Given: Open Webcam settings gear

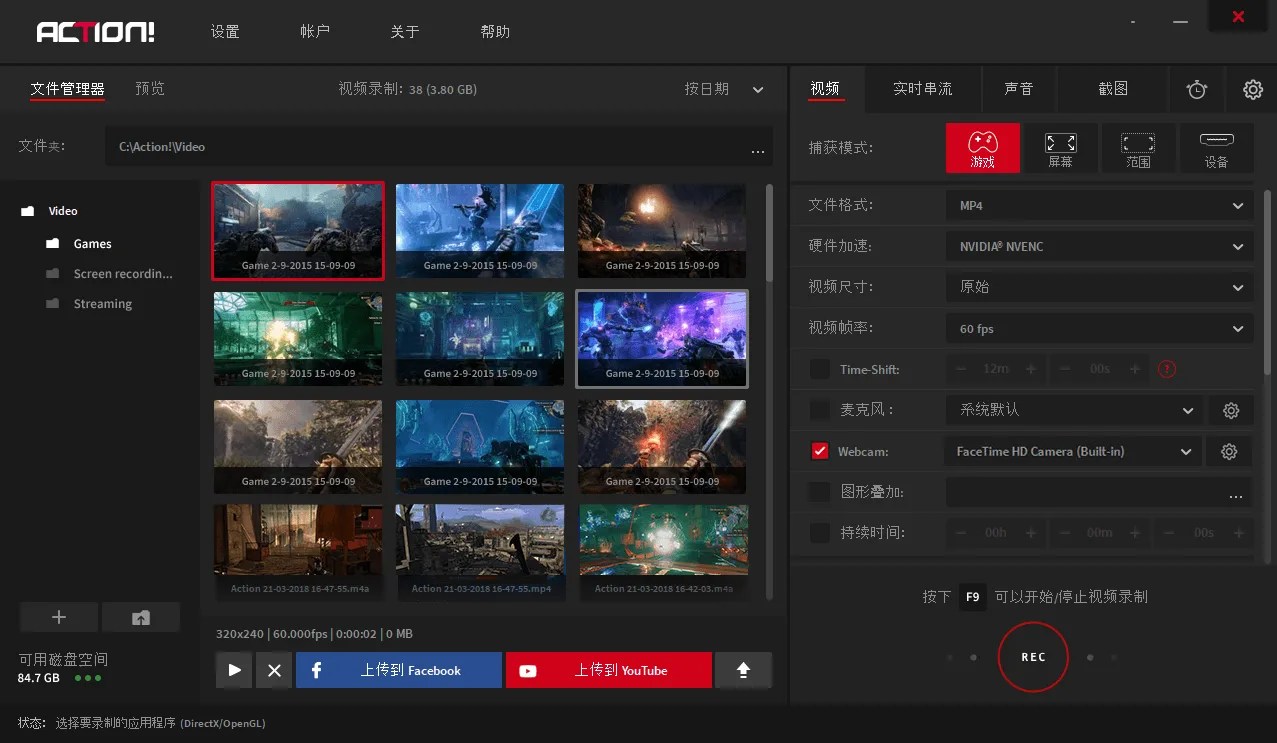Looking at the screenshot, I should pyautogui.click(x=1229, y=452).
